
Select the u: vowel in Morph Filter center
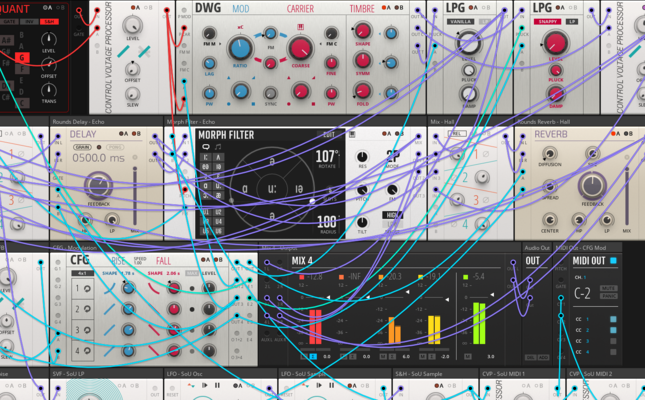[x=272, y=189]
